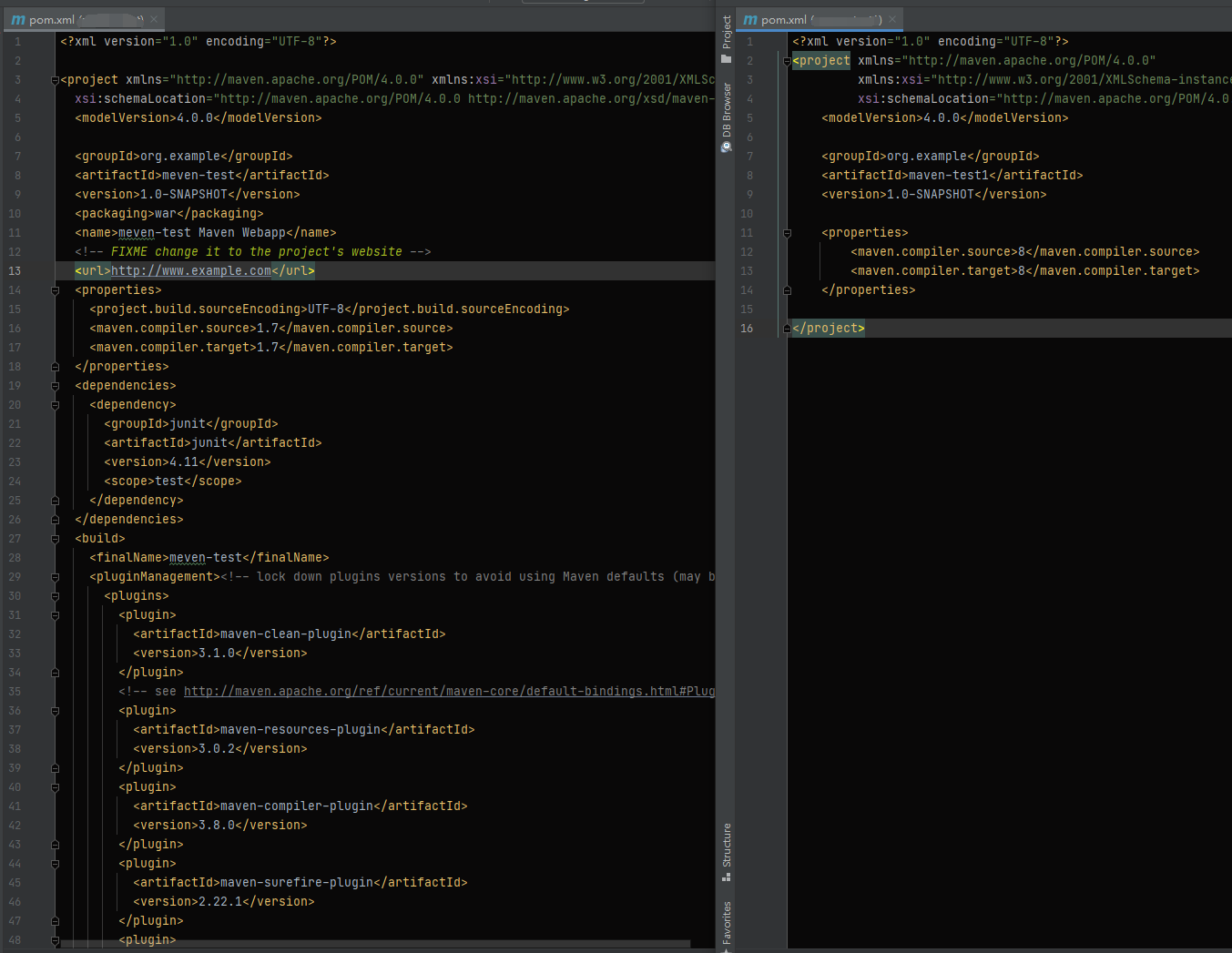1232x953 pixels.
Task: Click the scope test line
Action: (173, 482)
